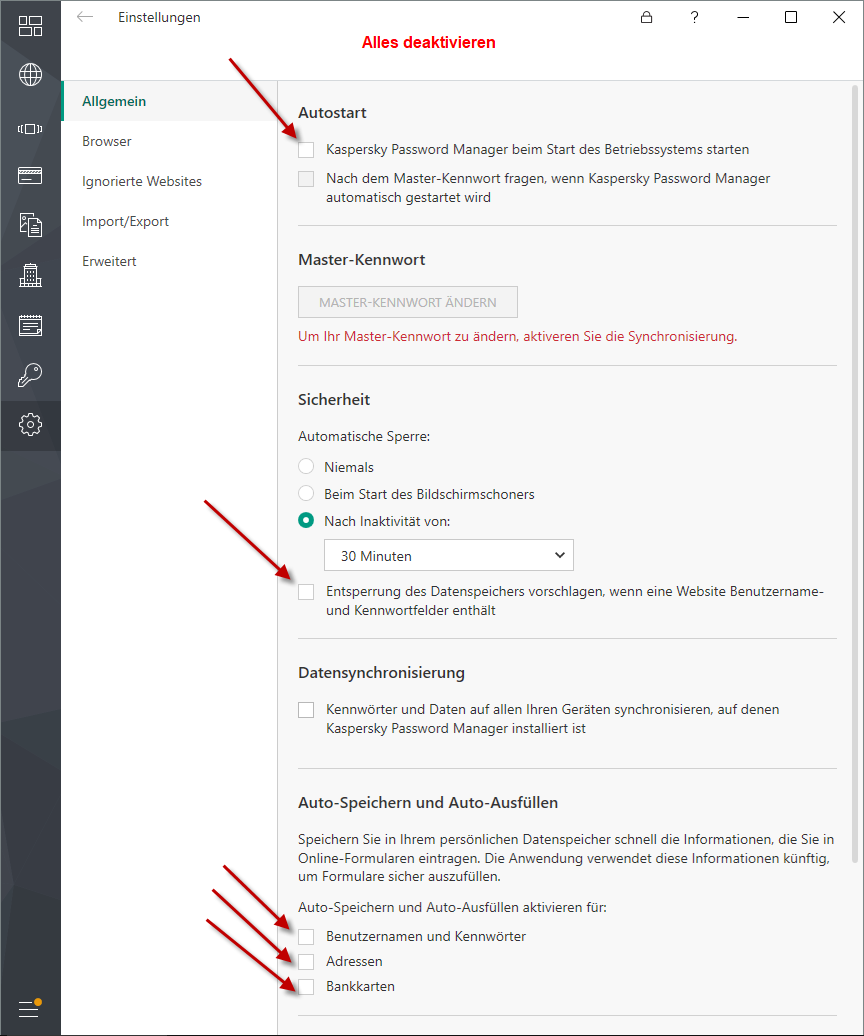Open the dashboard overview icon in sidebar

point(30,26)
